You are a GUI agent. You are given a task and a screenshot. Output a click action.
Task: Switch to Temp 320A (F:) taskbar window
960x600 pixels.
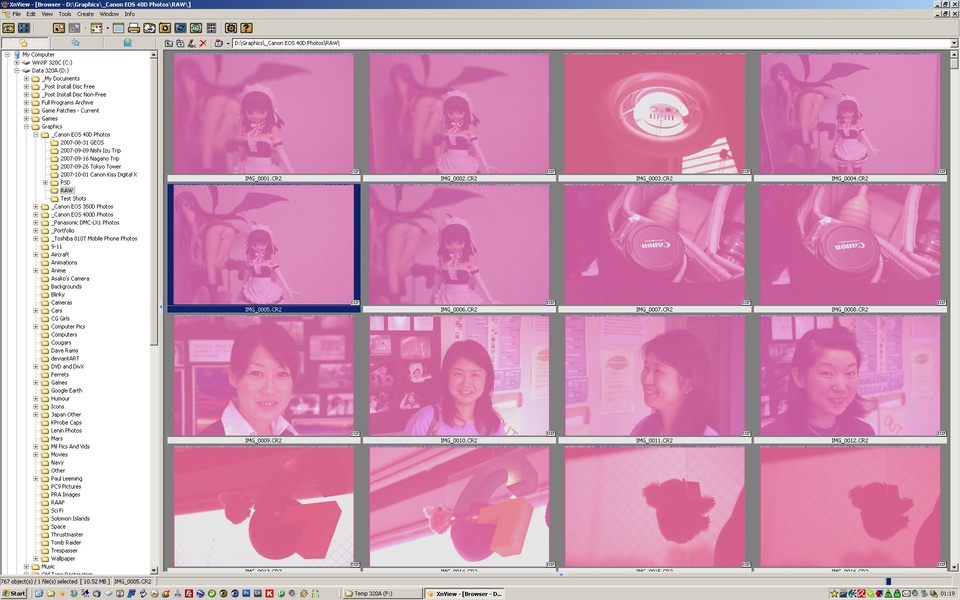click(381, 593)
